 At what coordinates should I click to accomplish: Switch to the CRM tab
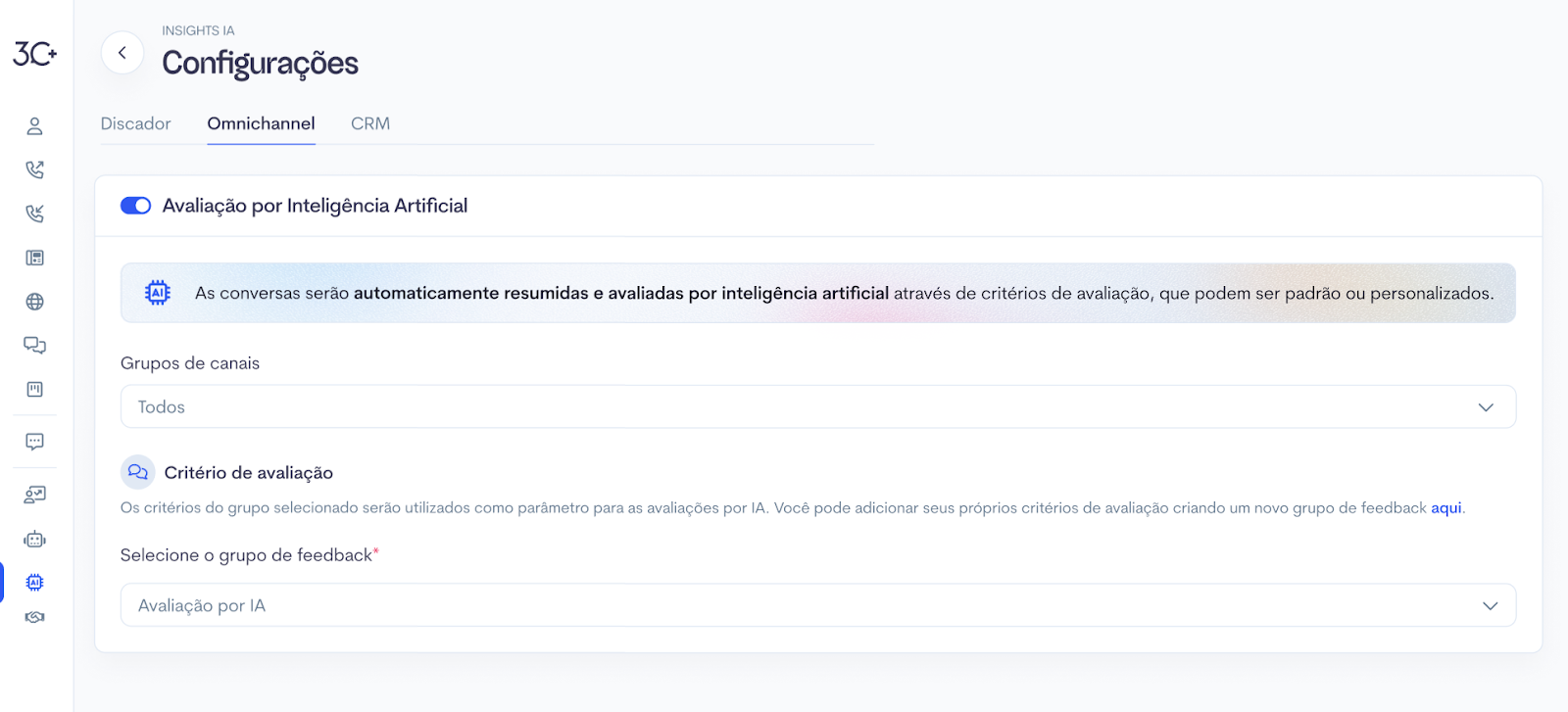click(x=370, y=123)
